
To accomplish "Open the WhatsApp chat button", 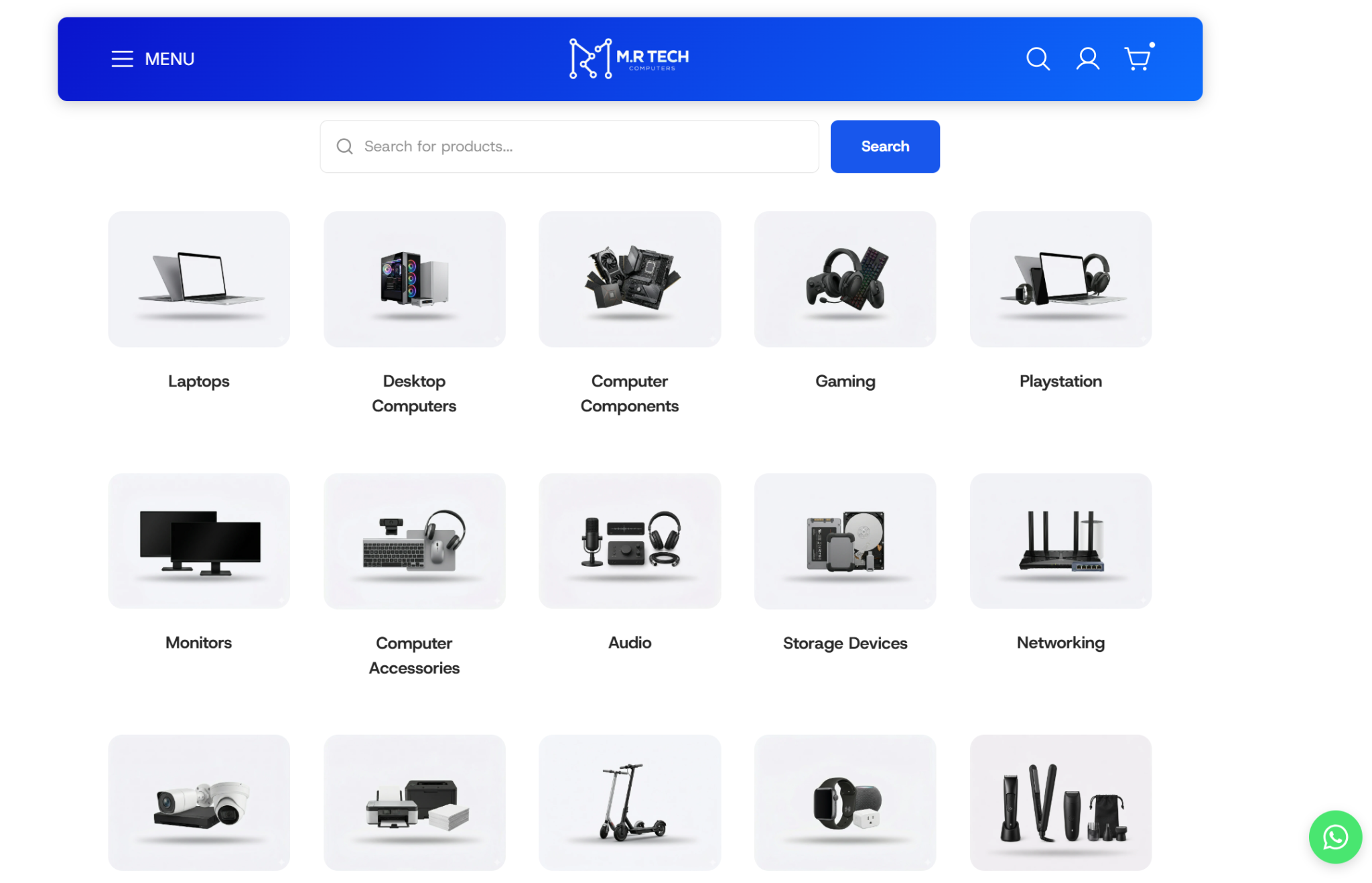I will (x=1335, y=837).
